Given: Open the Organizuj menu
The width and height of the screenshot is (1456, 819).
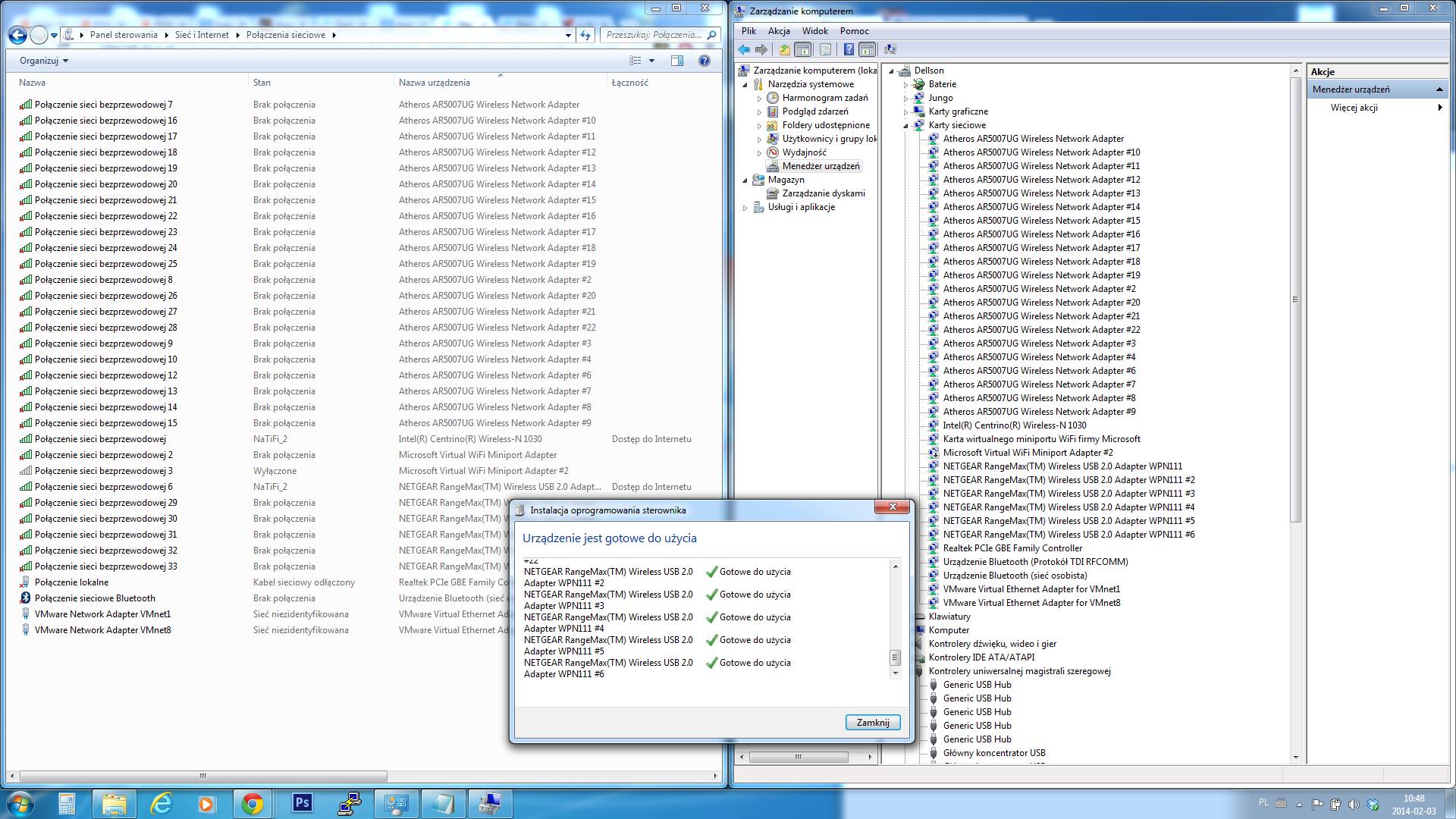Looking at the screenshot, I should tap(44, 61).
